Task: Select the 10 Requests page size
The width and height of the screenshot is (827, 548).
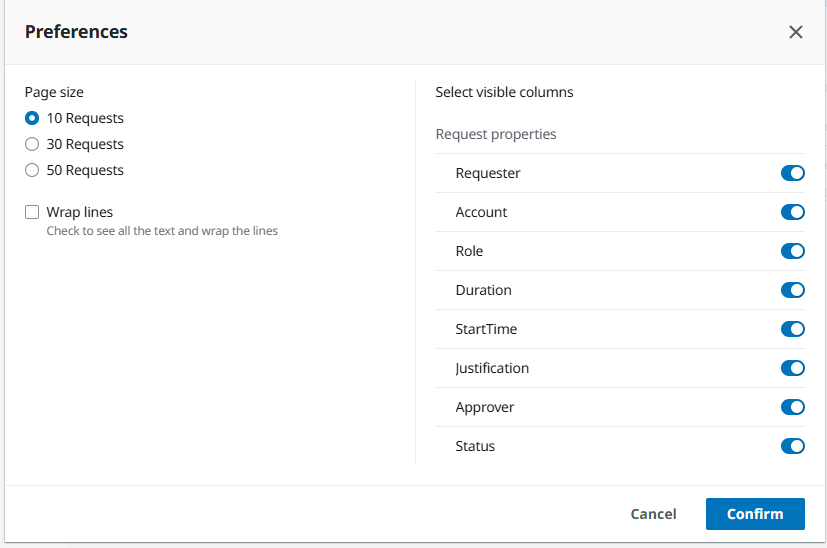Action: (x=32, y=118)
